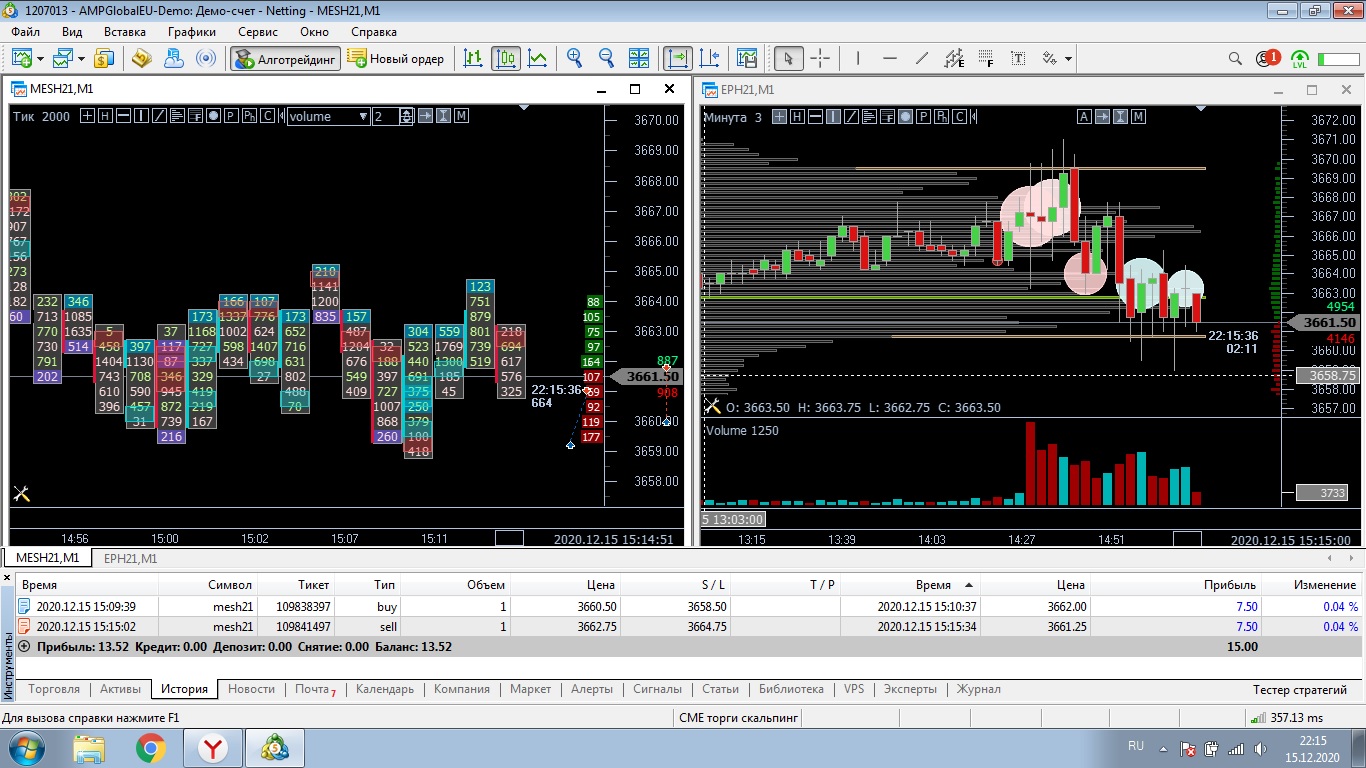Open chart template save icon

pos(746,58)
